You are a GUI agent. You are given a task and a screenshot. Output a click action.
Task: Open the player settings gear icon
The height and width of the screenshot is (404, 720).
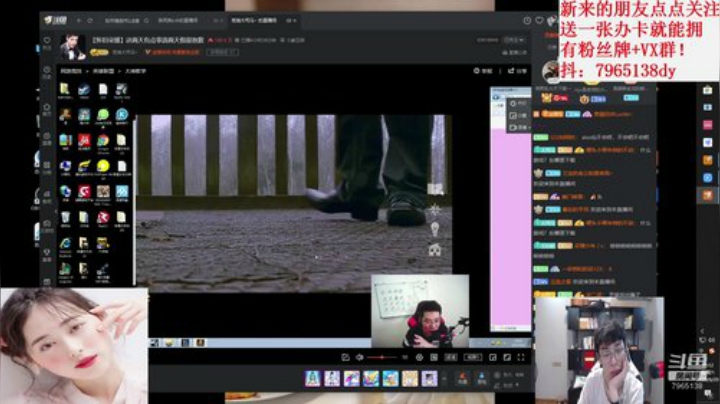419,357
